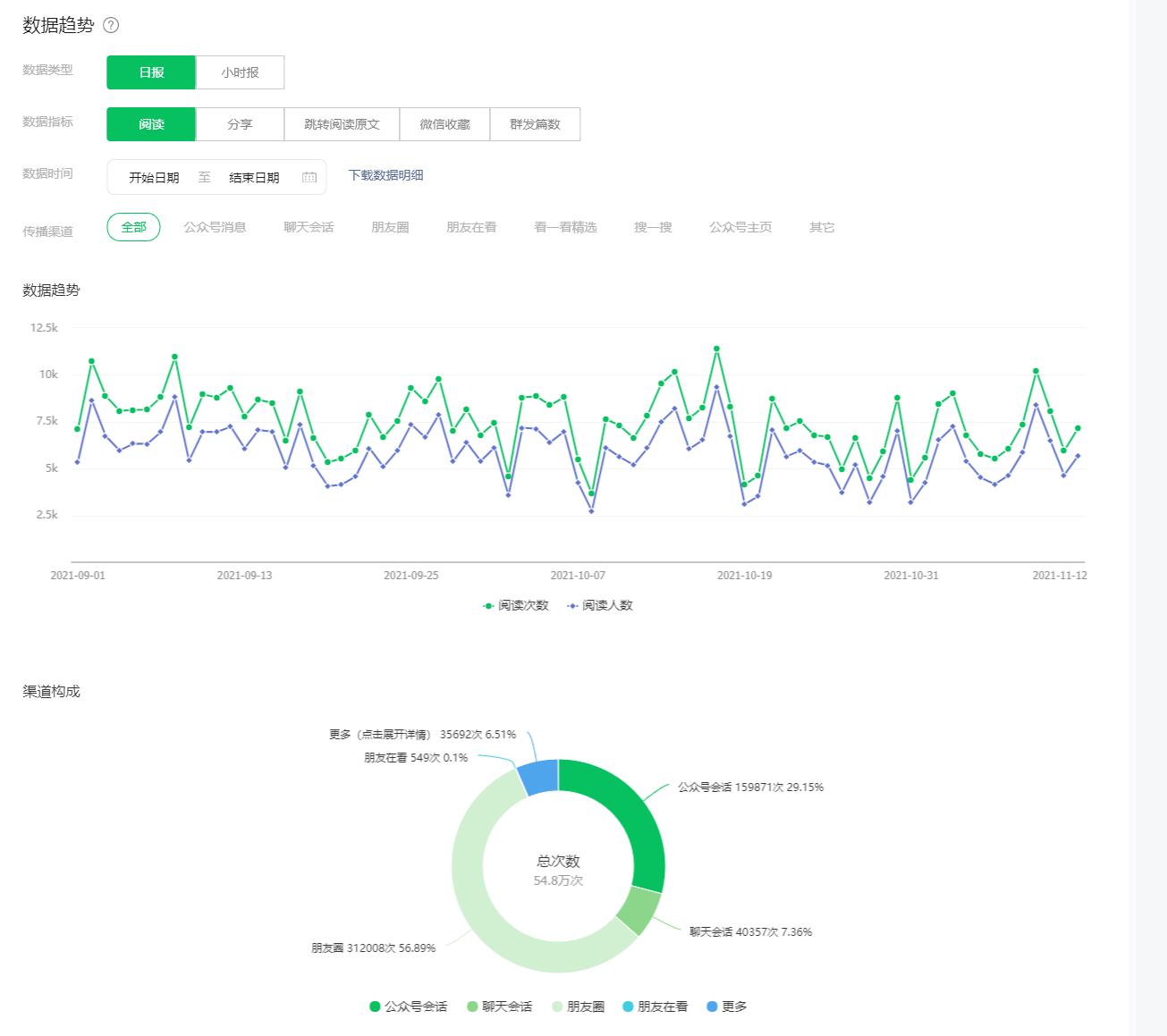Viewport: 1167px width, 1036px height.
Task: Toggle 朋友圈 legend item under donut chart
Action: (x=579, y=1007)
